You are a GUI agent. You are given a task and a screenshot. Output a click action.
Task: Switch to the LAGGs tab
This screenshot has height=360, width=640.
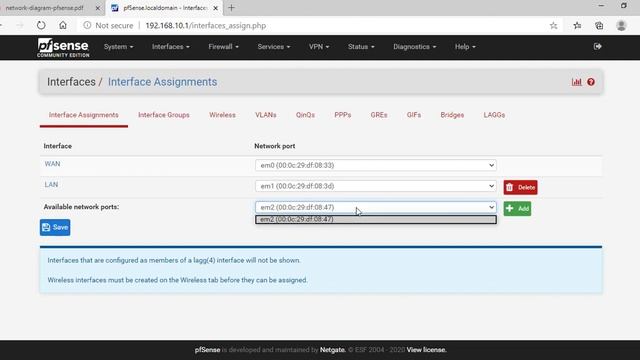(x=494, y=115)
